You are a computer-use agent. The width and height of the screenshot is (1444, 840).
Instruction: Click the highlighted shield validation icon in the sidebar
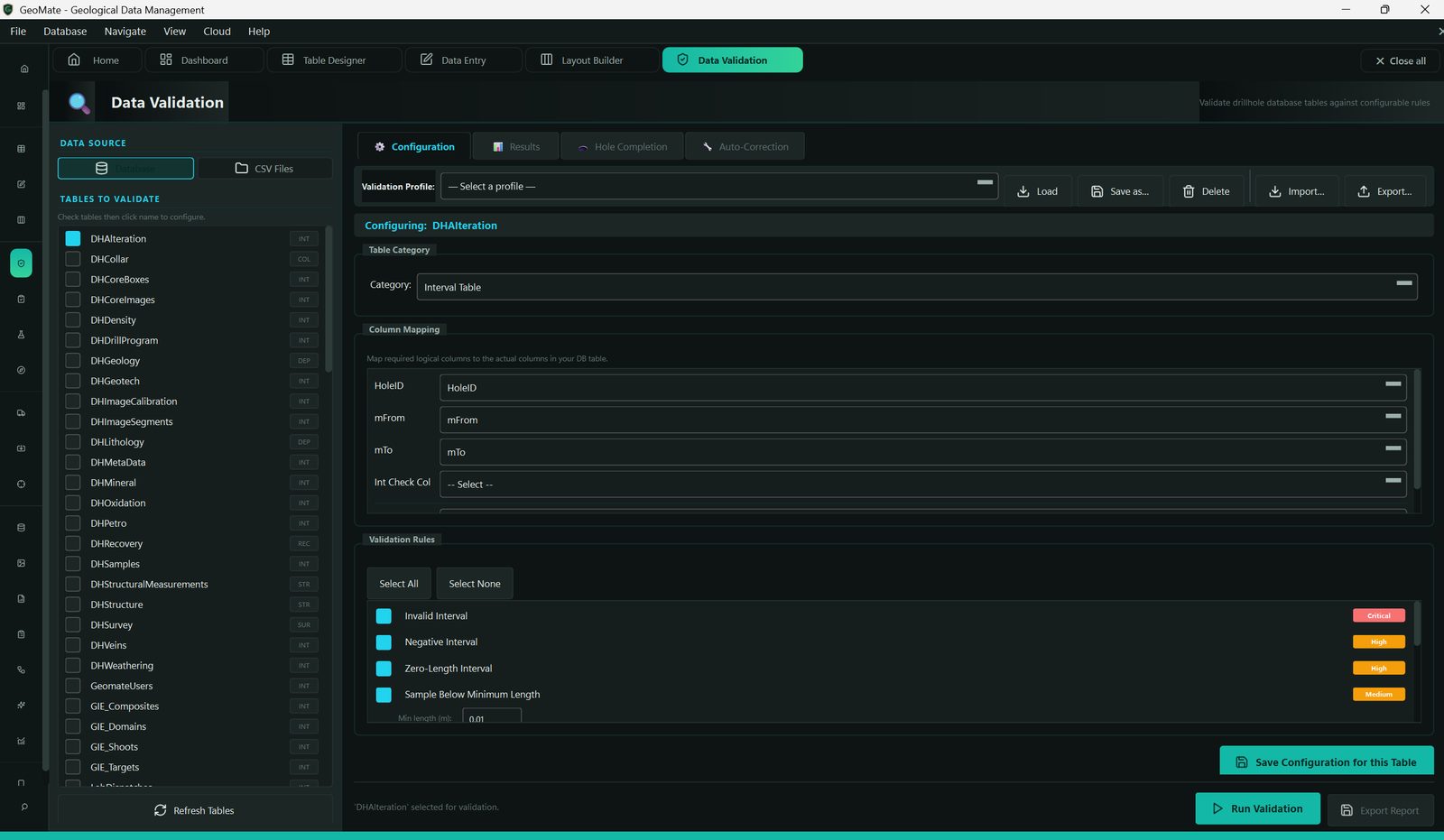click(x=21, y=263)
